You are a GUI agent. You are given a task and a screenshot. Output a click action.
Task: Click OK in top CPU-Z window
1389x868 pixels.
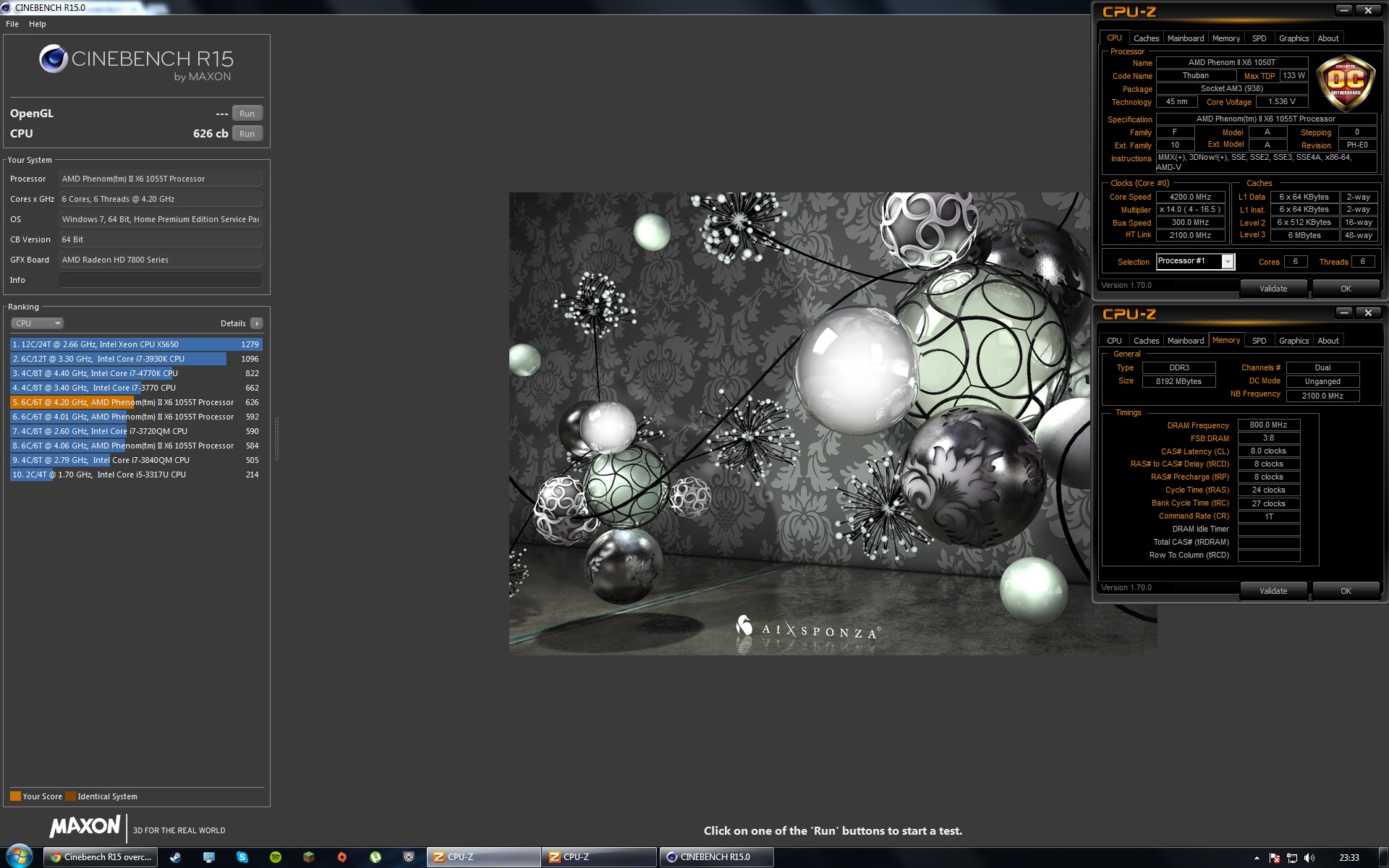click(1346, 289)
